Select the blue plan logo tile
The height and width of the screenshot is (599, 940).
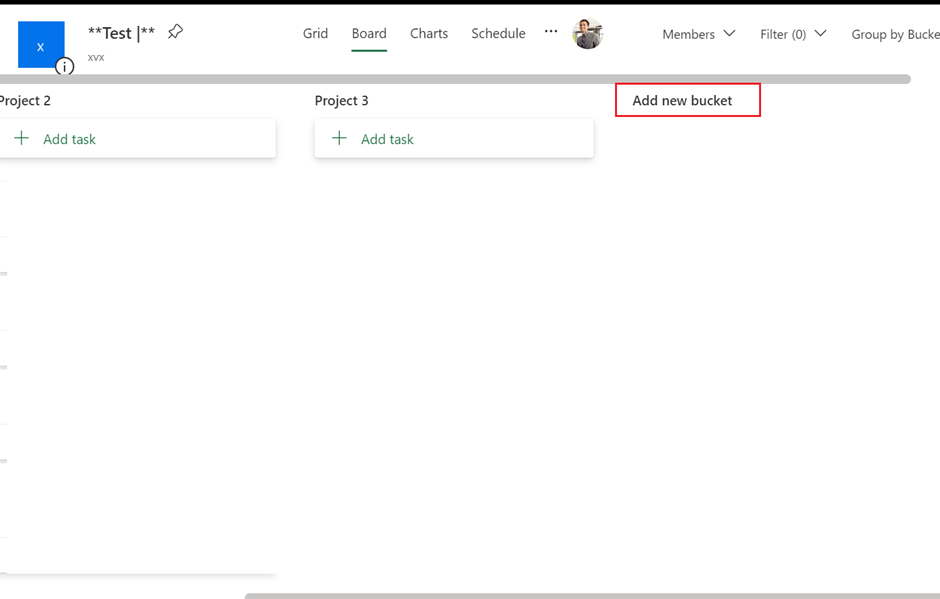tap(41, 44)
